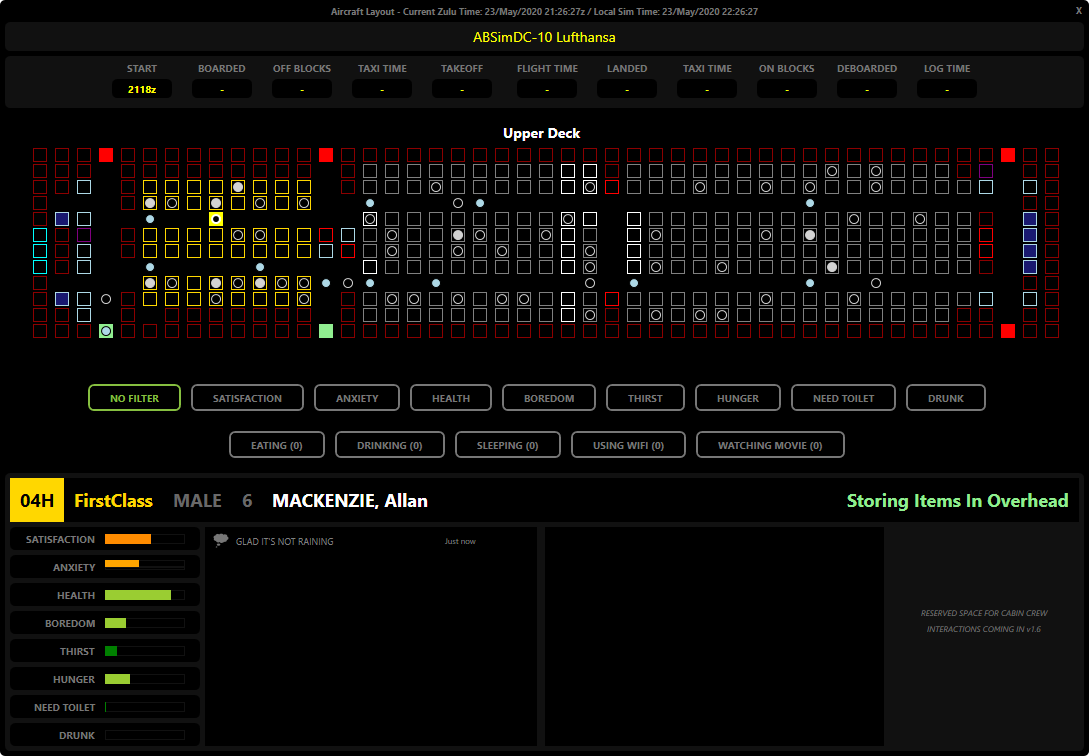Click the TAKEOFF time field

pyautogui.click(x=462, y=90)
